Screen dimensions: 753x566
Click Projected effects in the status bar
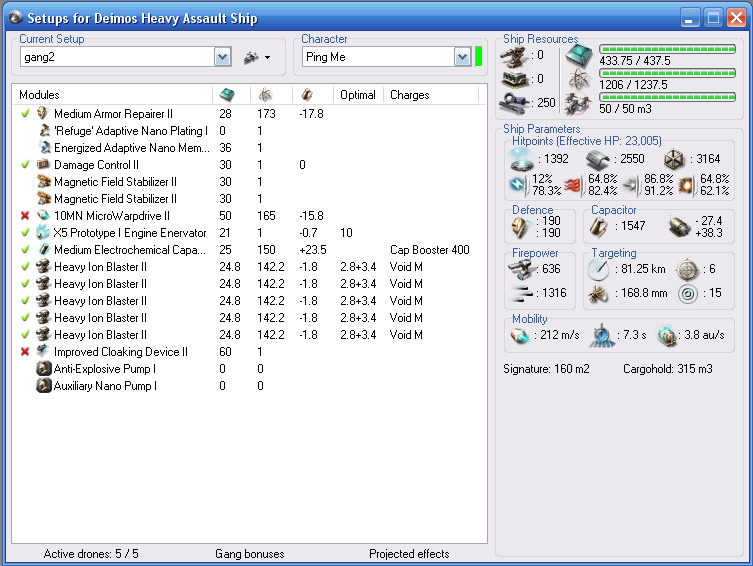coord(409,554)
